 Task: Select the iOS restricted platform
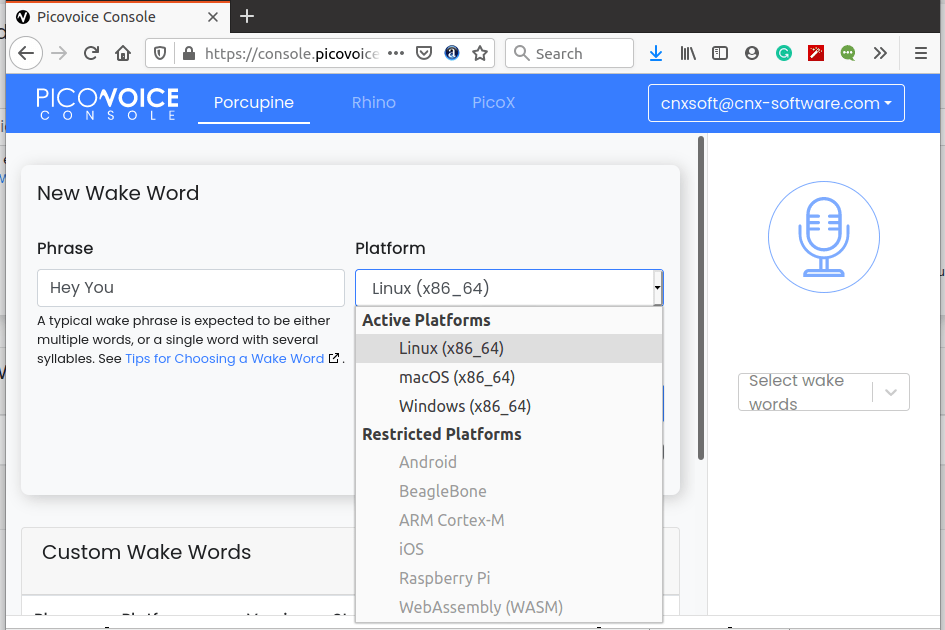click(x=509, y=549)
